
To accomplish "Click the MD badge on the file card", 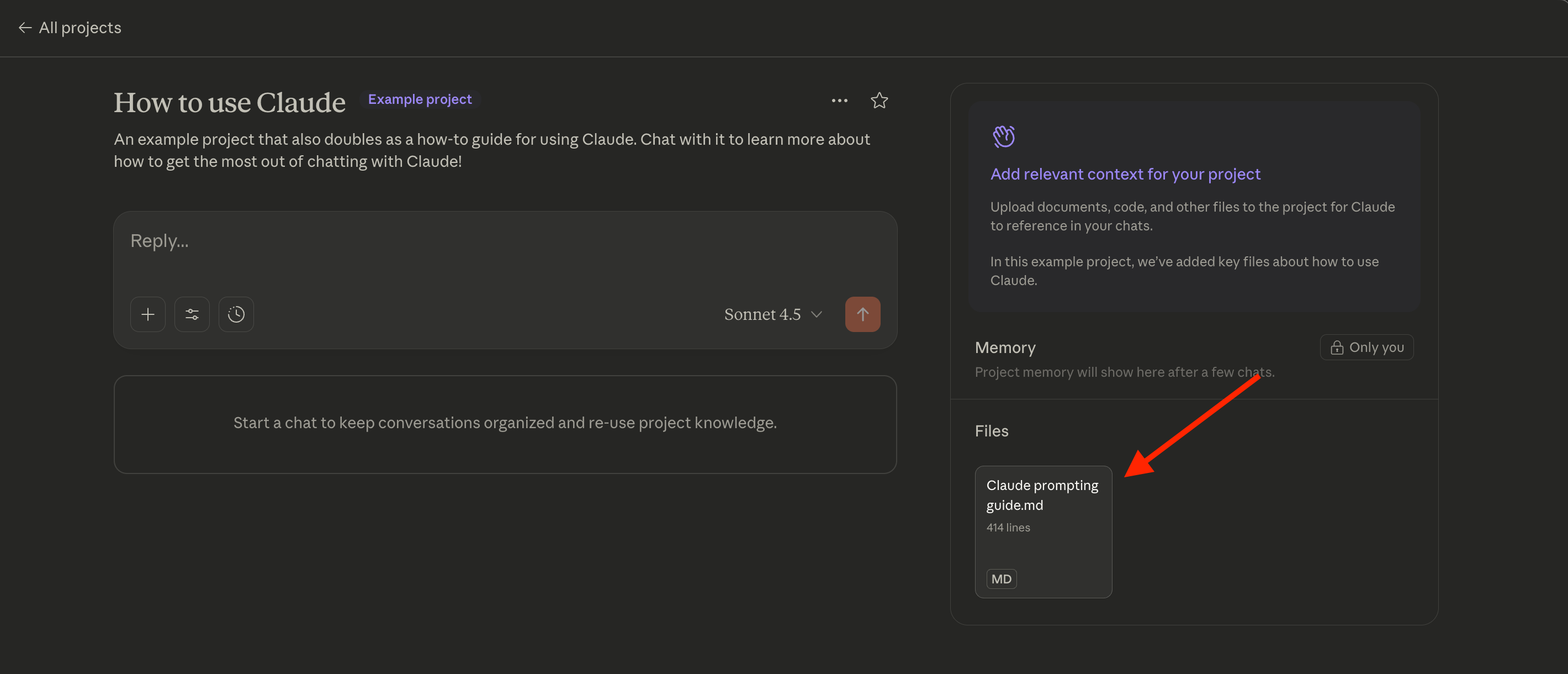I will click(1002, 579).
